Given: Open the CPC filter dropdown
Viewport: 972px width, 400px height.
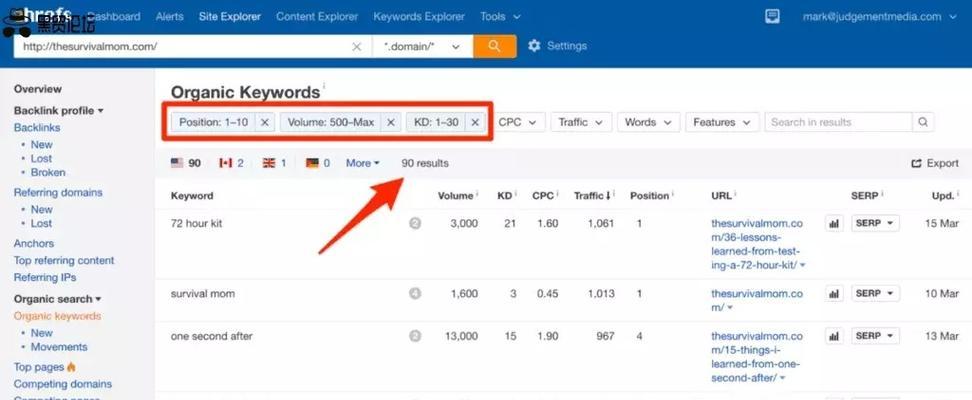Looking at the screenshot, I should point(518,122).
